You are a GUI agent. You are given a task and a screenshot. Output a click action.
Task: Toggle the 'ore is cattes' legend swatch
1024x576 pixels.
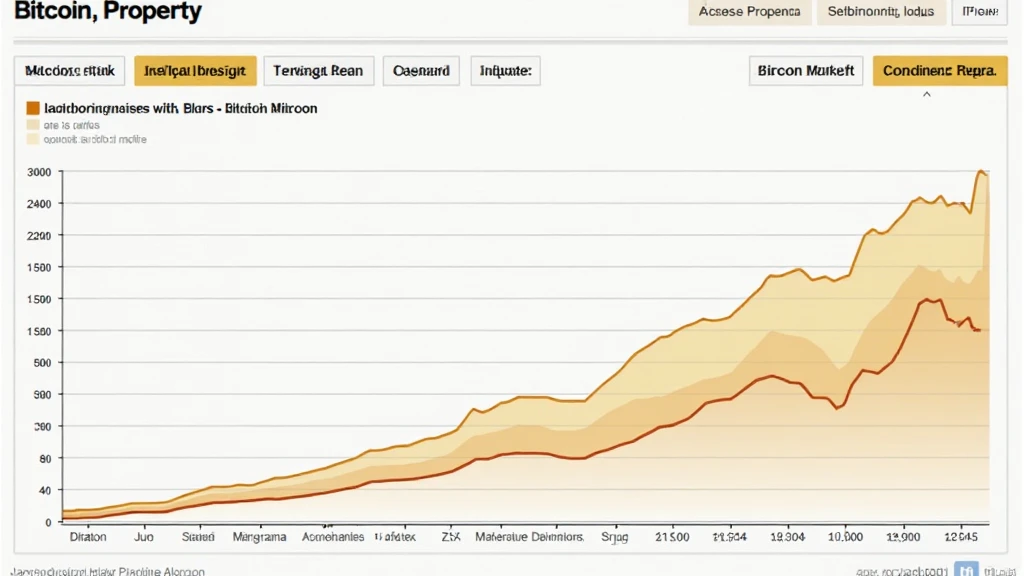click(x=33, y=125)
